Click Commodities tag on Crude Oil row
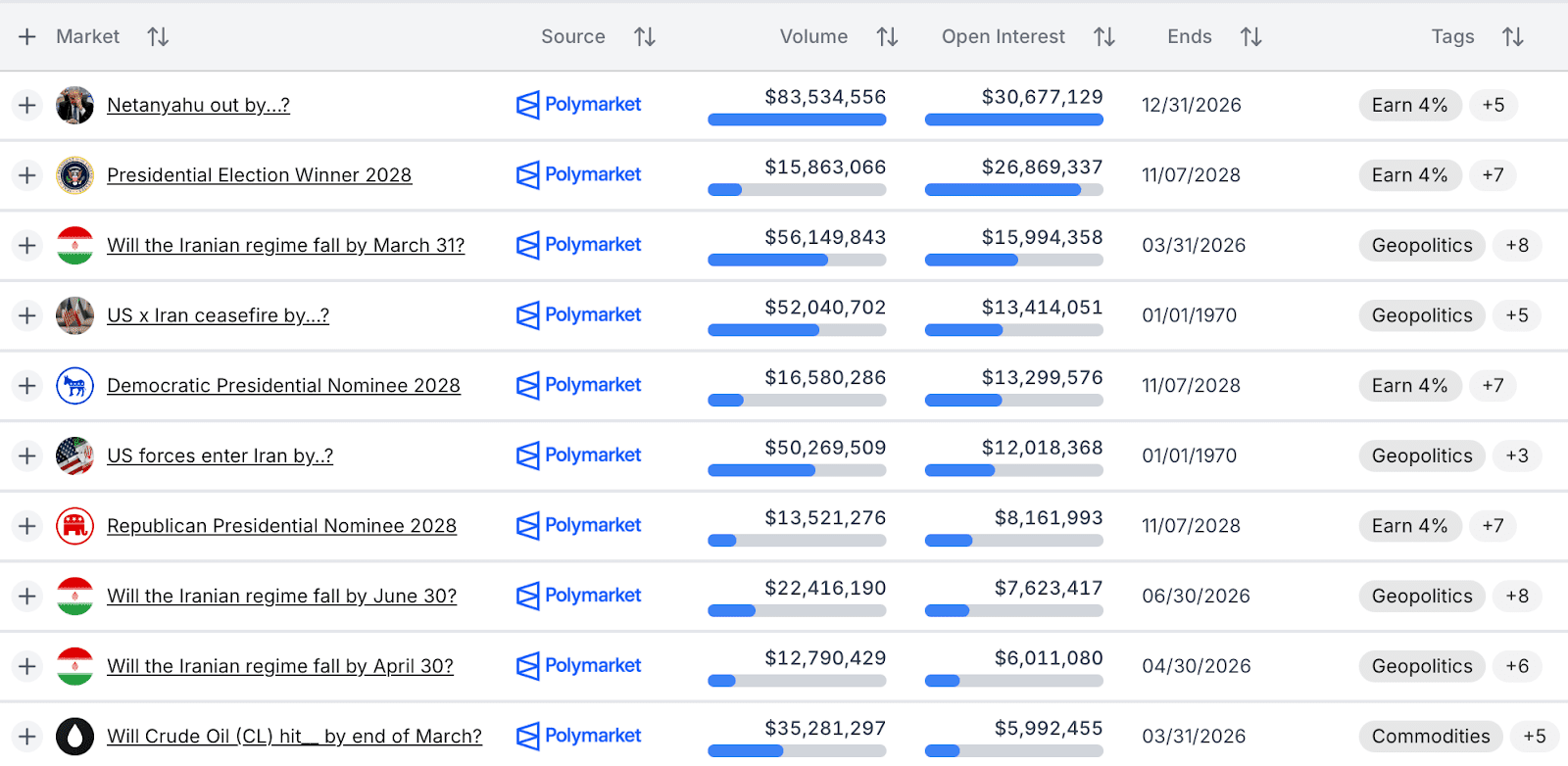 click(1430, 737)
